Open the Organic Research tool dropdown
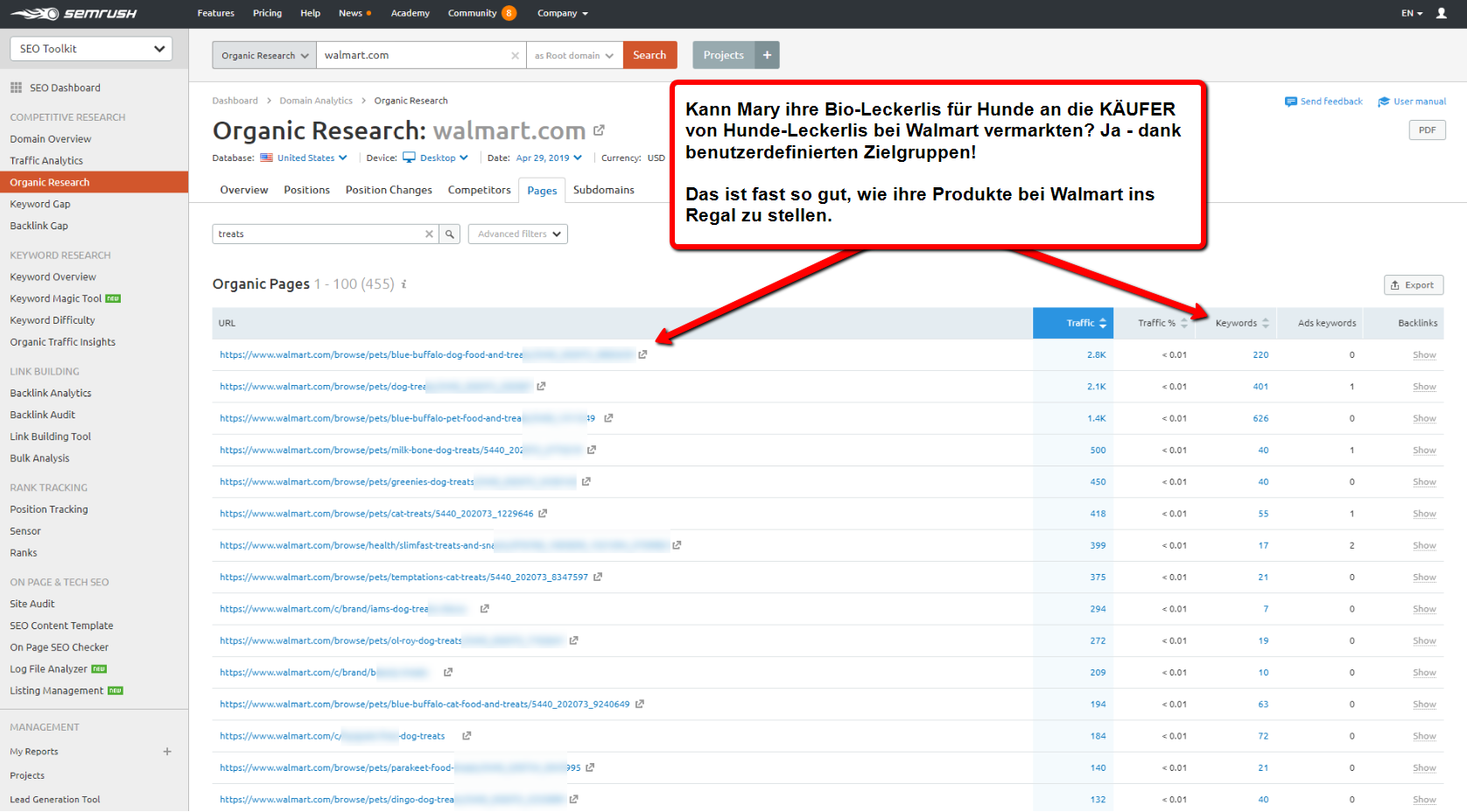This screenshot has width=1467, height=812. coord(264,55)
